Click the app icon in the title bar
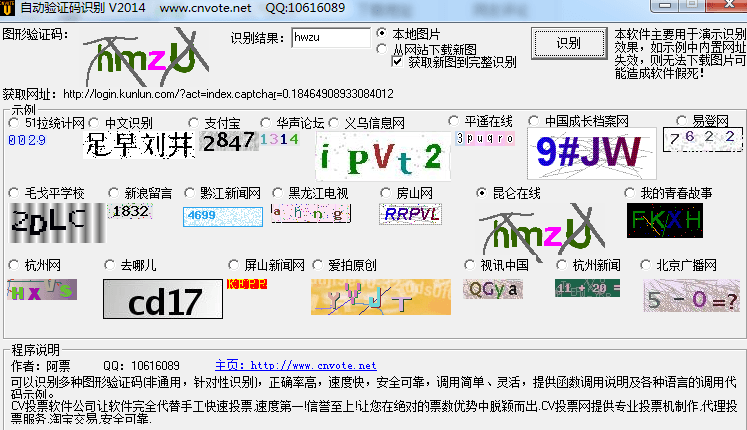Image resolution: width=747 pixels, height=430 pixels. click(x=10, y=8)
